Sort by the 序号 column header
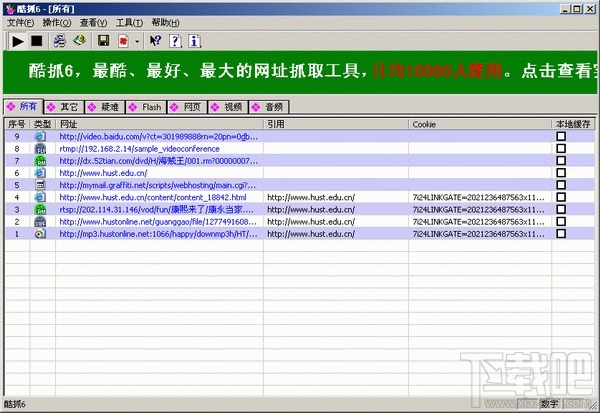The image size is (600, 413). click(x=17, y=124)
